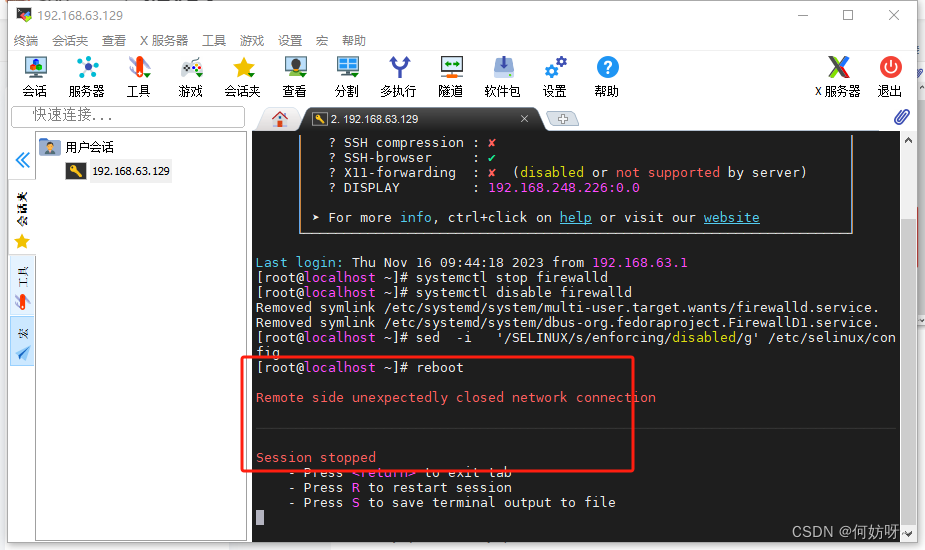The width and height of the screenshot is (925, 550).
Task: Click the terminal scrollbar down arrow
Action: (908, 533)
